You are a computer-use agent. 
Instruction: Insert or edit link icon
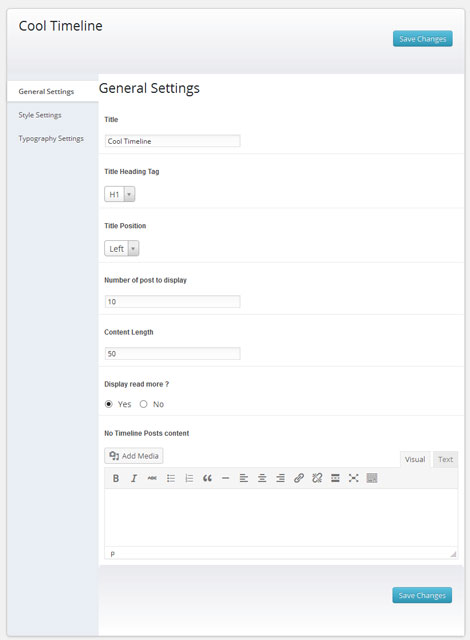299,478
